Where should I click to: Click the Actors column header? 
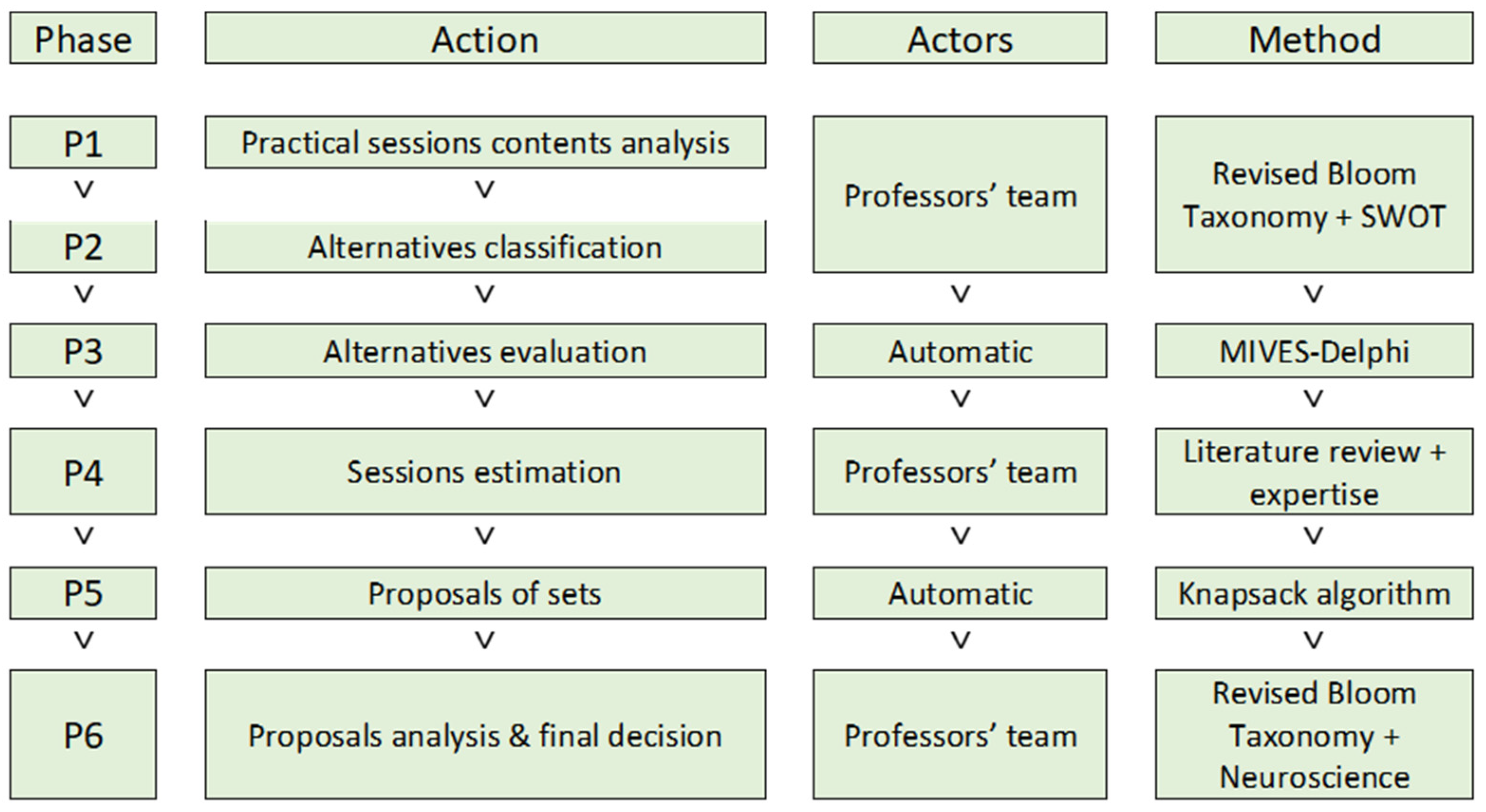tap(959, 38)
